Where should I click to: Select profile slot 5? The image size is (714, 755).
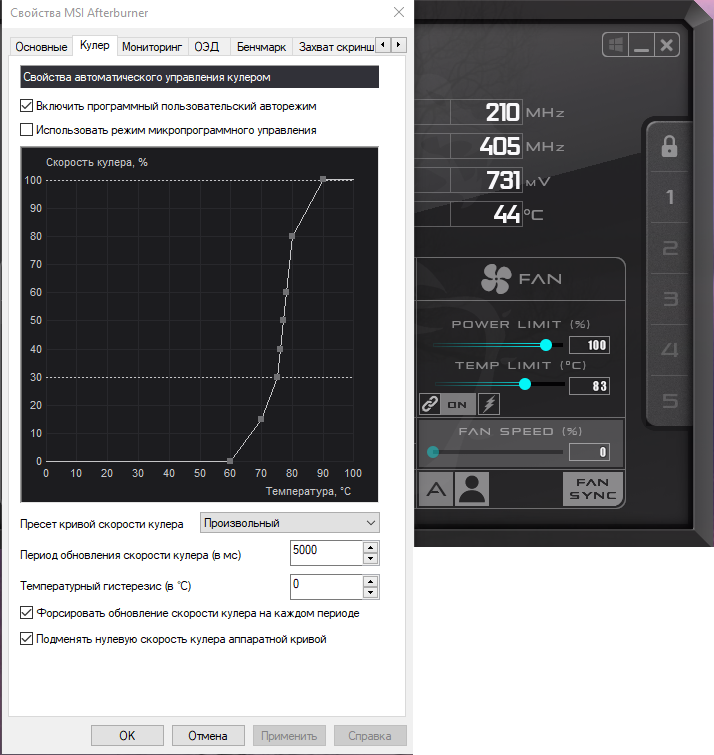tap(669, 401)
